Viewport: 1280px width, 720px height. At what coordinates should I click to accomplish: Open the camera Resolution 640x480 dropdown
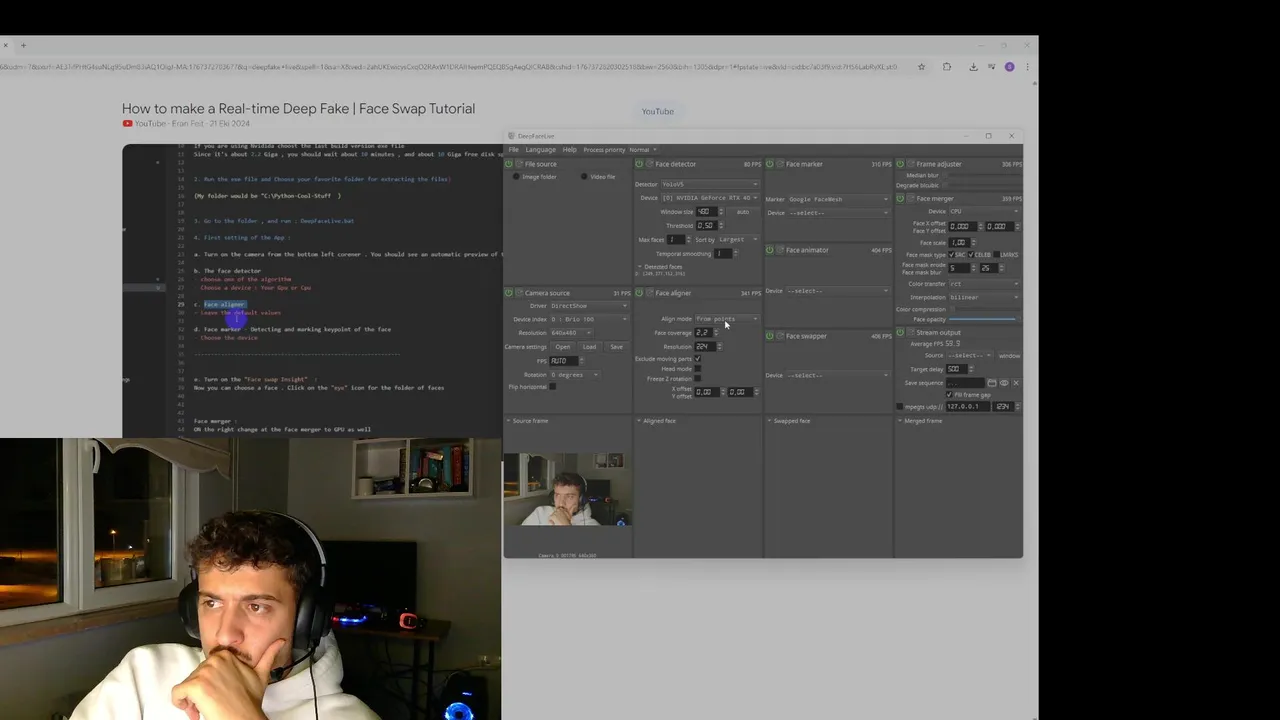click(571, 333)
